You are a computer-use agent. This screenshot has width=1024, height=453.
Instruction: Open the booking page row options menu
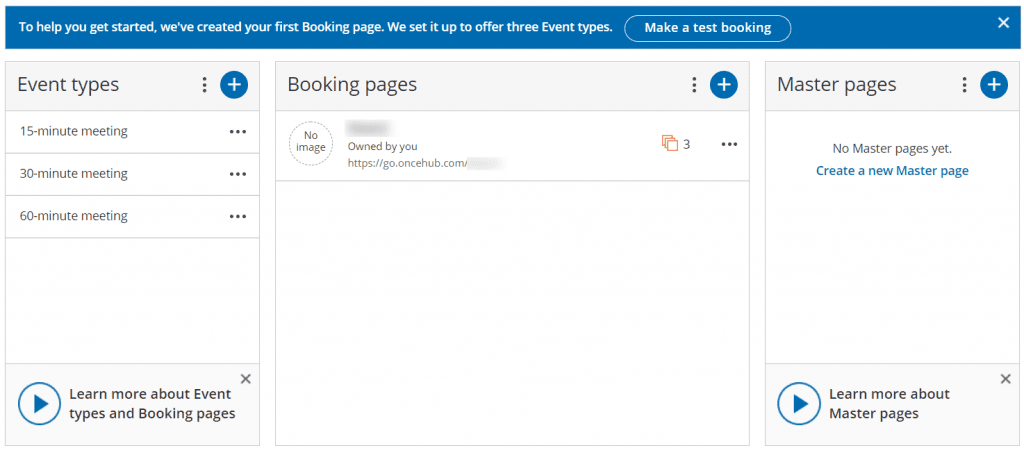(729, 144)
